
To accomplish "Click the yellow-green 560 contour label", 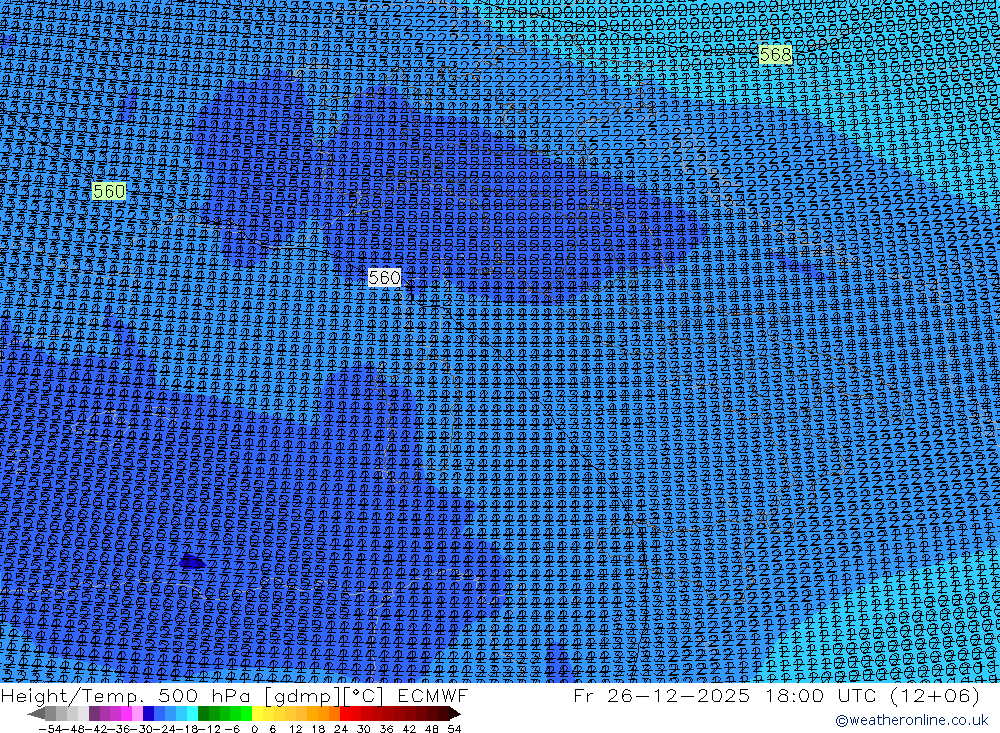I will (109, 191).
